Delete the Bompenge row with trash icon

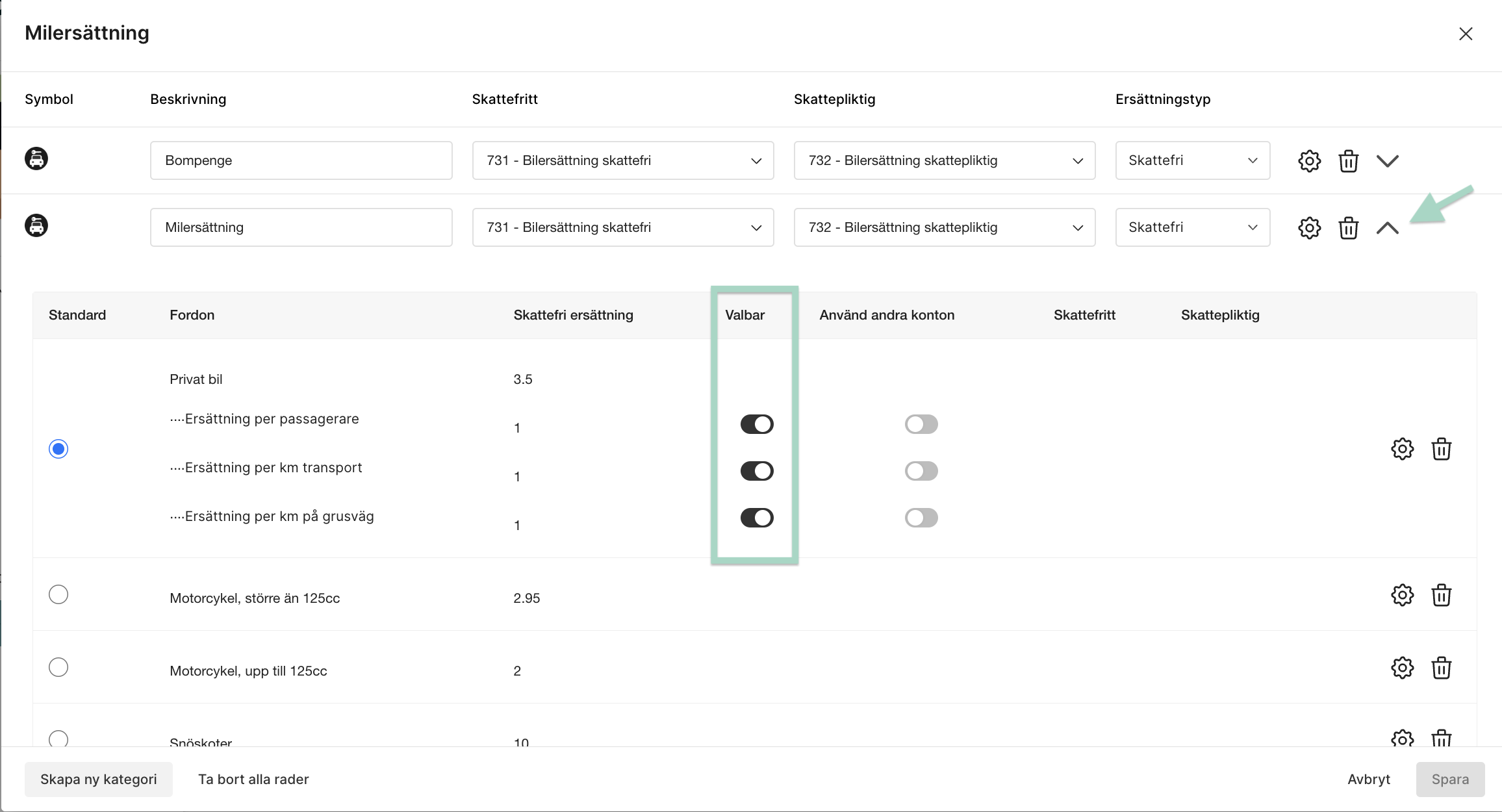(1349, 160)
